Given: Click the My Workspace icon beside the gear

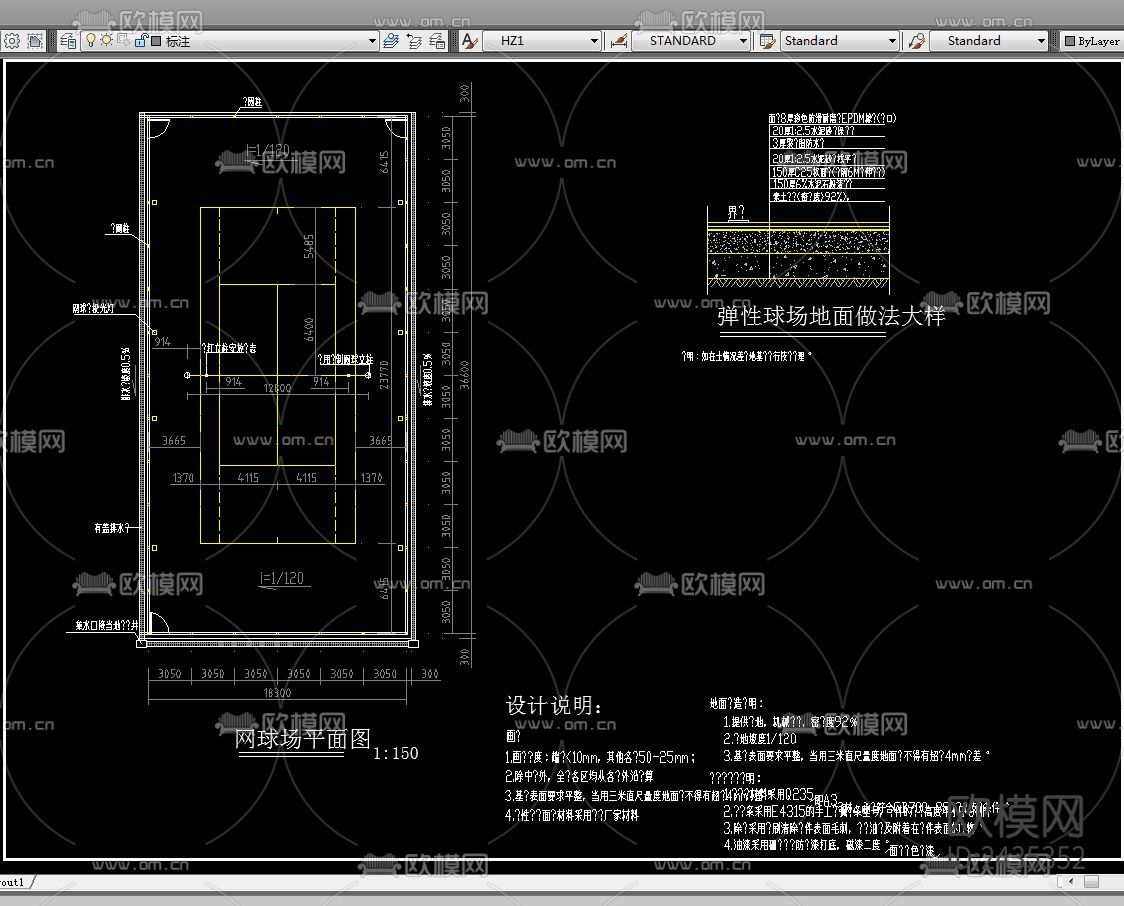Looking at the screenshot, I should point(34,41).
